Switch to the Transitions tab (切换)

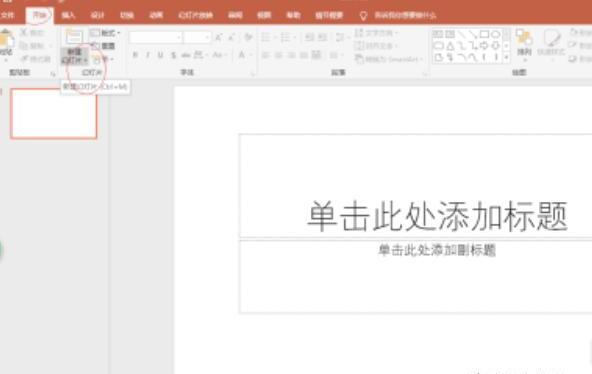pos(127,15)
